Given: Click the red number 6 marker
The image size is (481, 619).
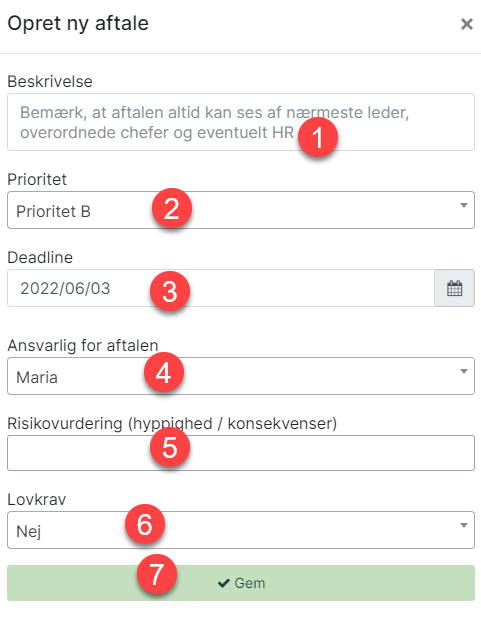Looking at the screenshot, I should point(145,524).
